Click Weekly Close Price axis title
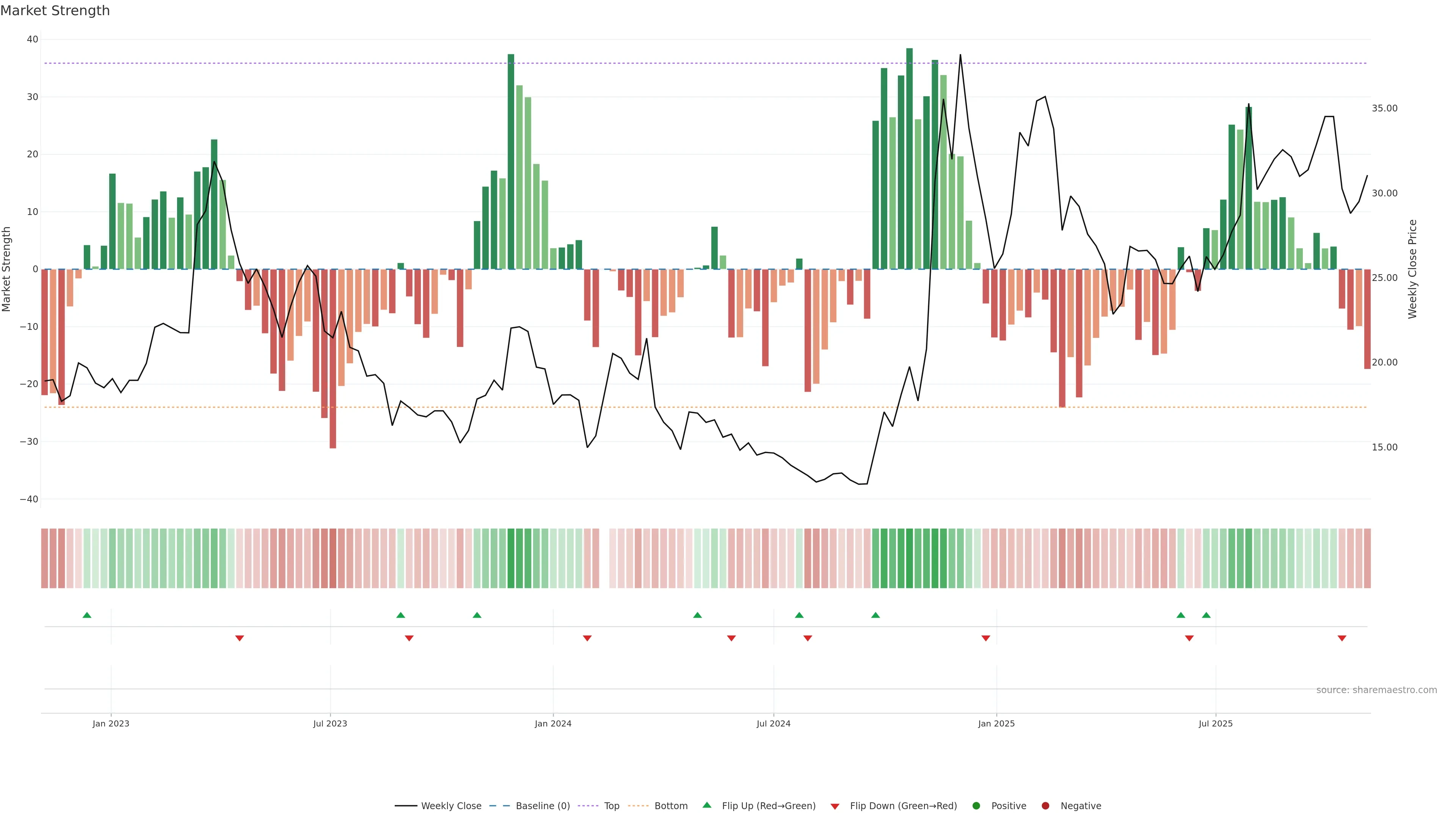This screenshot has width=1456, height=819. pyautogui.click(x=1412, y=269)
